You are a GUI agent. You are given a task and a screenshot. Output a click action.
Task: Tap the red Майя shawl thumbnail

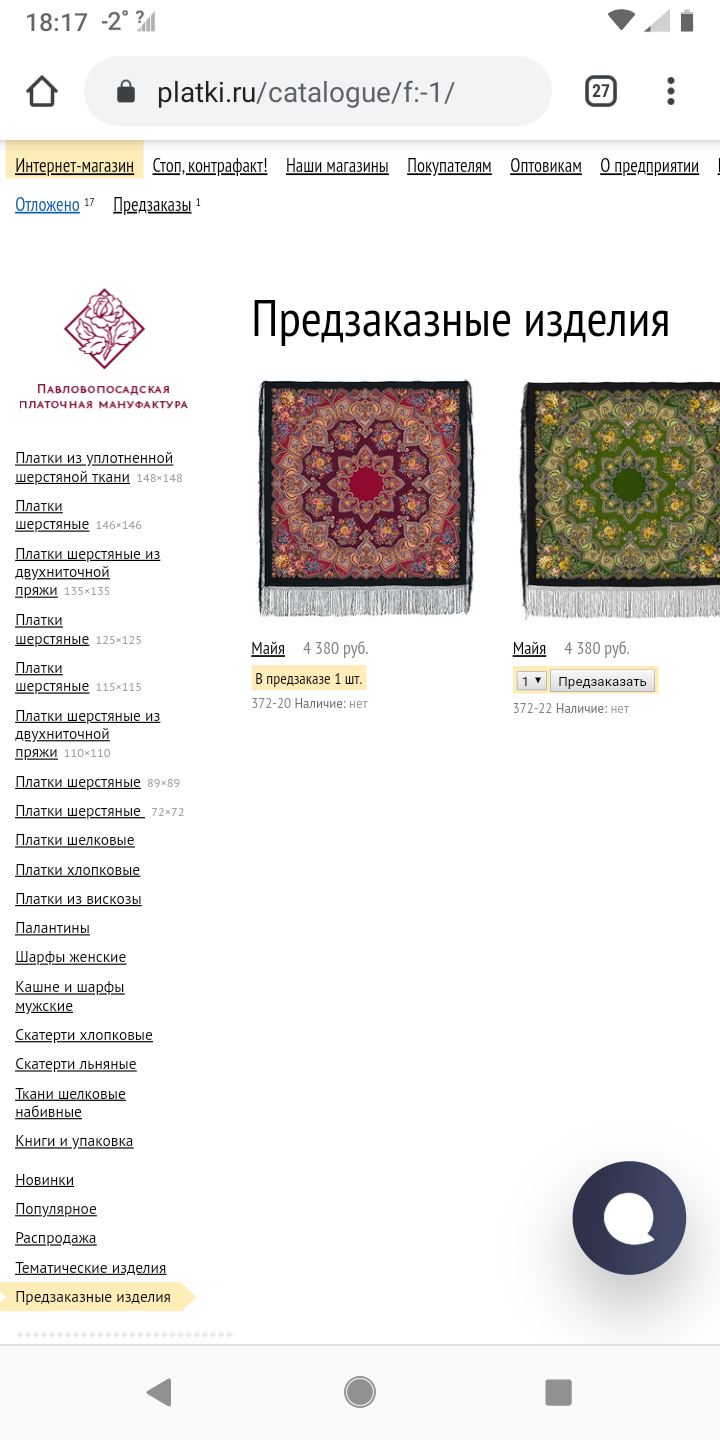click(x=365, y=498)
